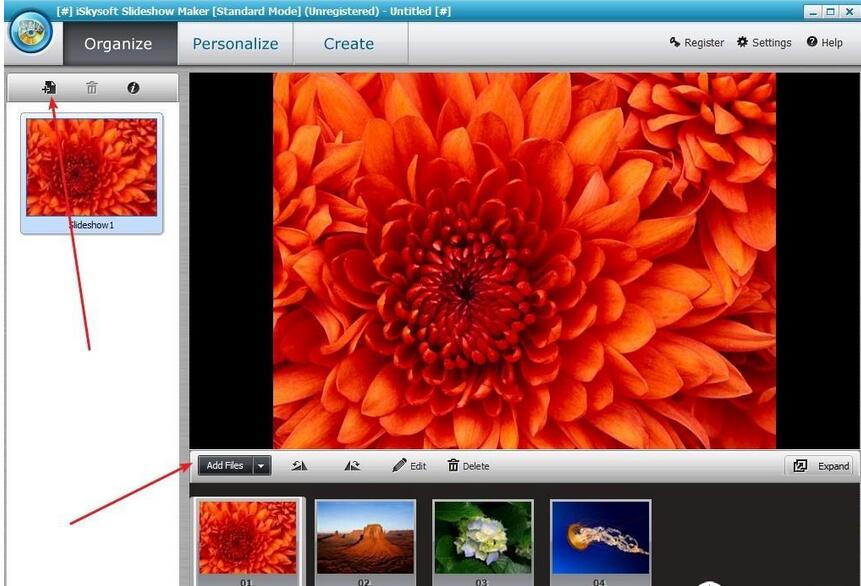Select the white flower thumbnail 03
Image resolution: width=861 pixels, height=586 pixels.
(484, 537)
